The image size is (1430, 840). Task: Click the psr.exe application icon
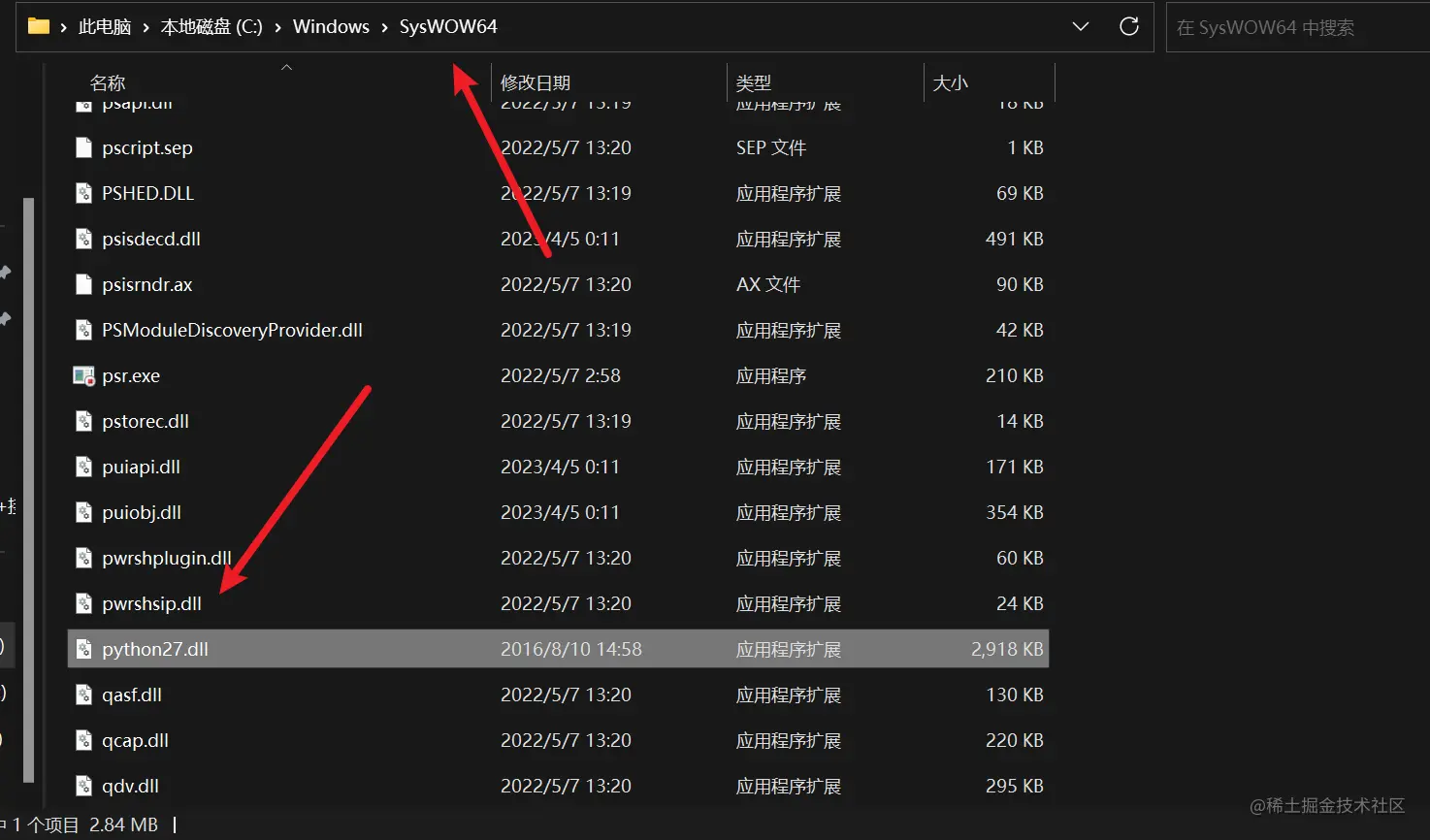(x=84, y=375)
